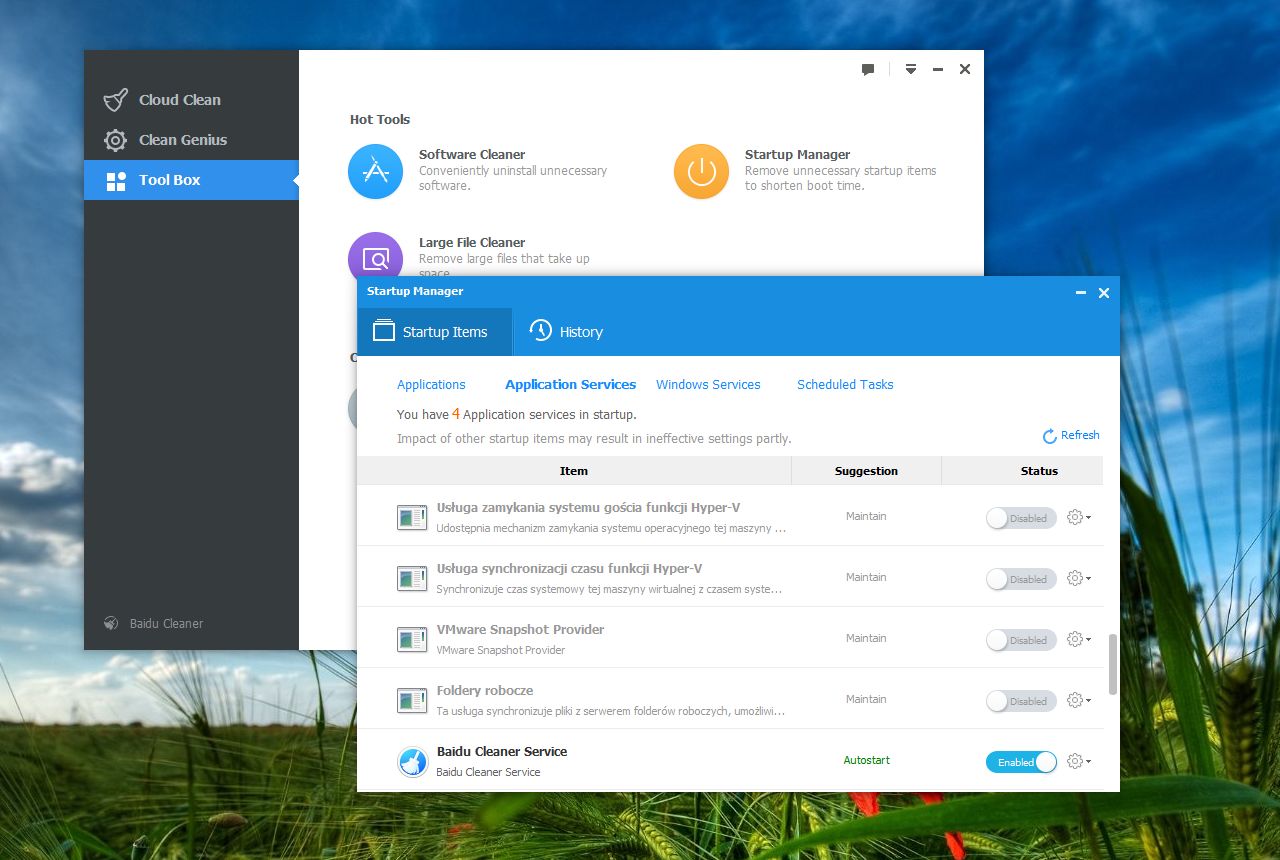Enable the Foldery robocze toggle

(1021, 701)
